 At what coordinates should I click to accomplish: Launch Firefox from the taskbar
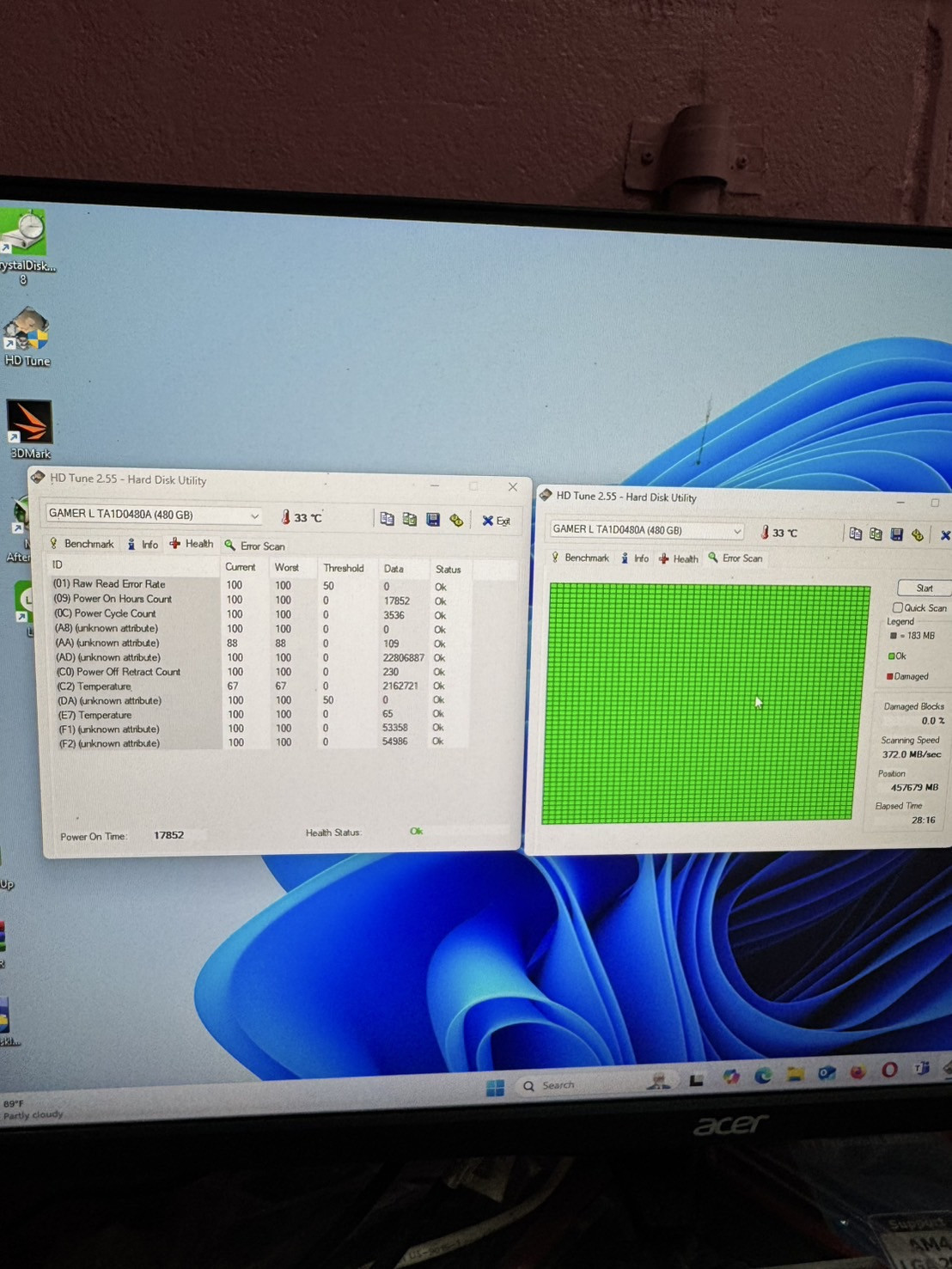(x=857, y=1071)
